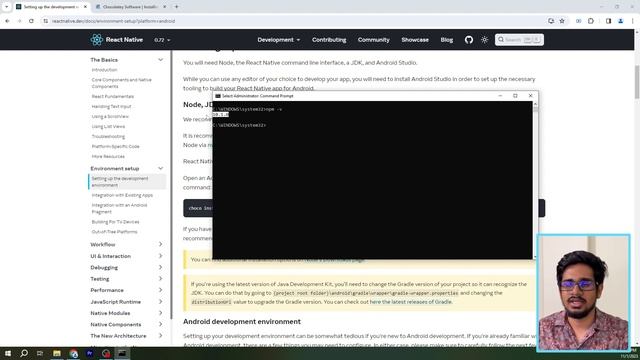
Task: Open the Contributing nav item
Action: 329,40
